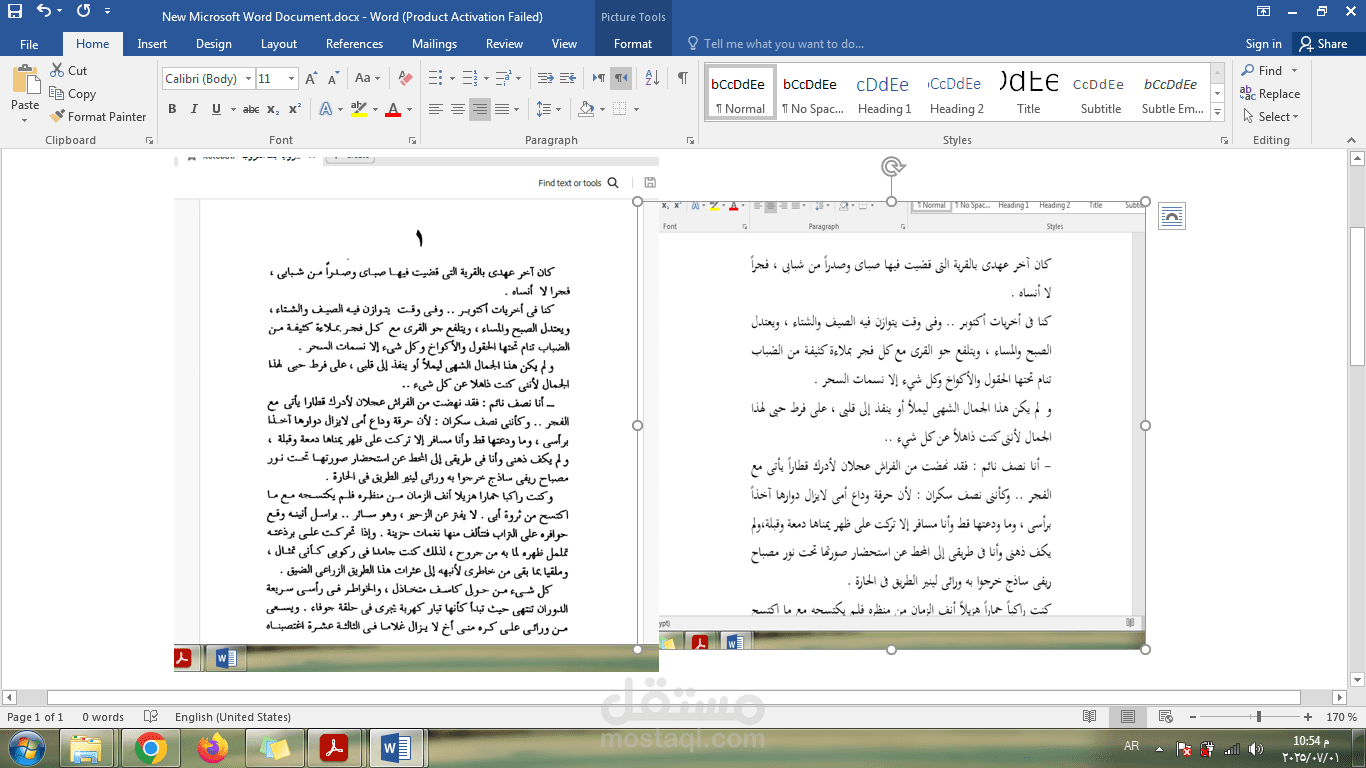Click the spelling proofing status icon

coord(151,717)
